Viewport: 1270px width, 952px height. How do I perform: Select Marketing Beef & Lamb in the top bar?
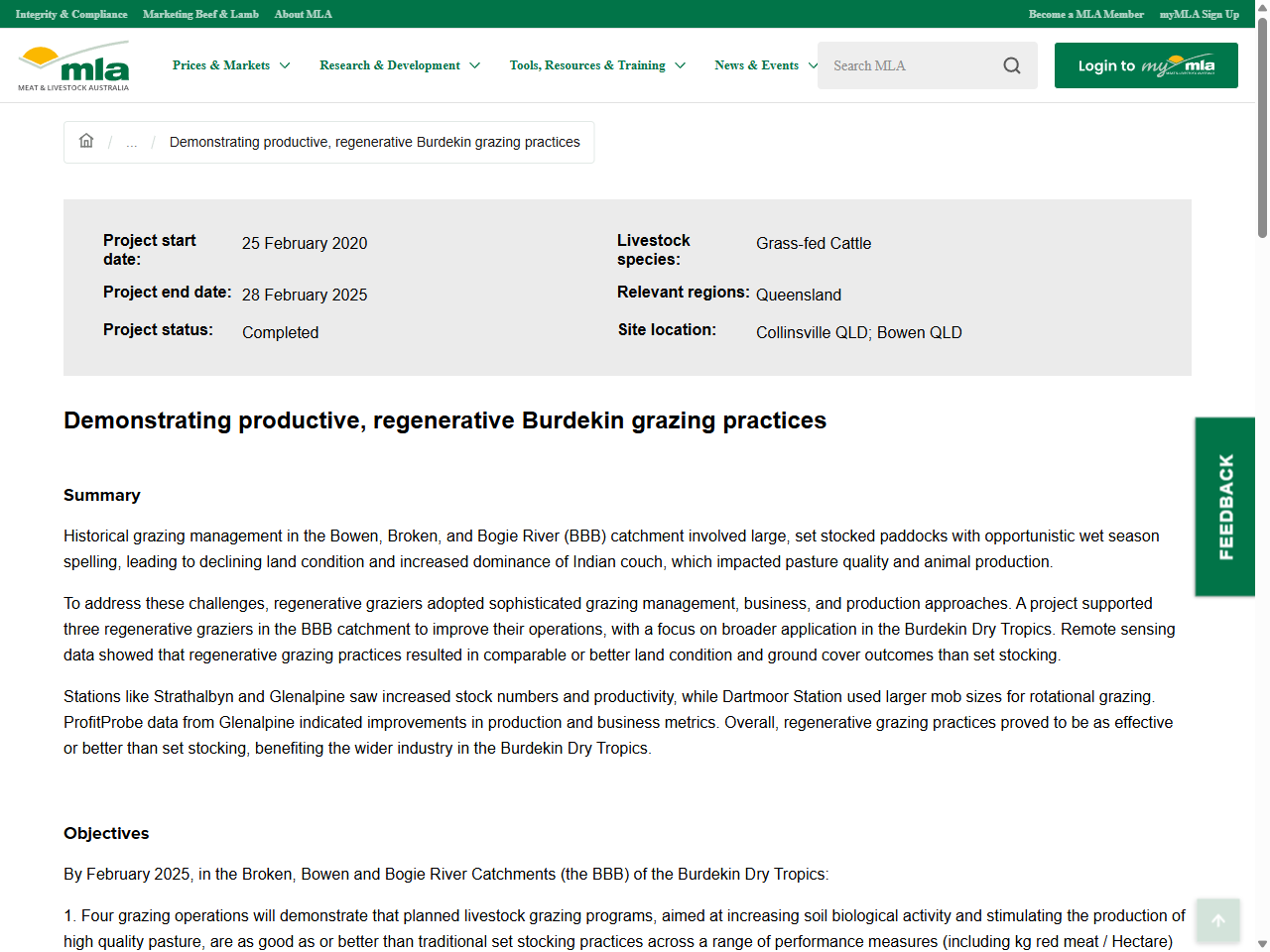200,14
